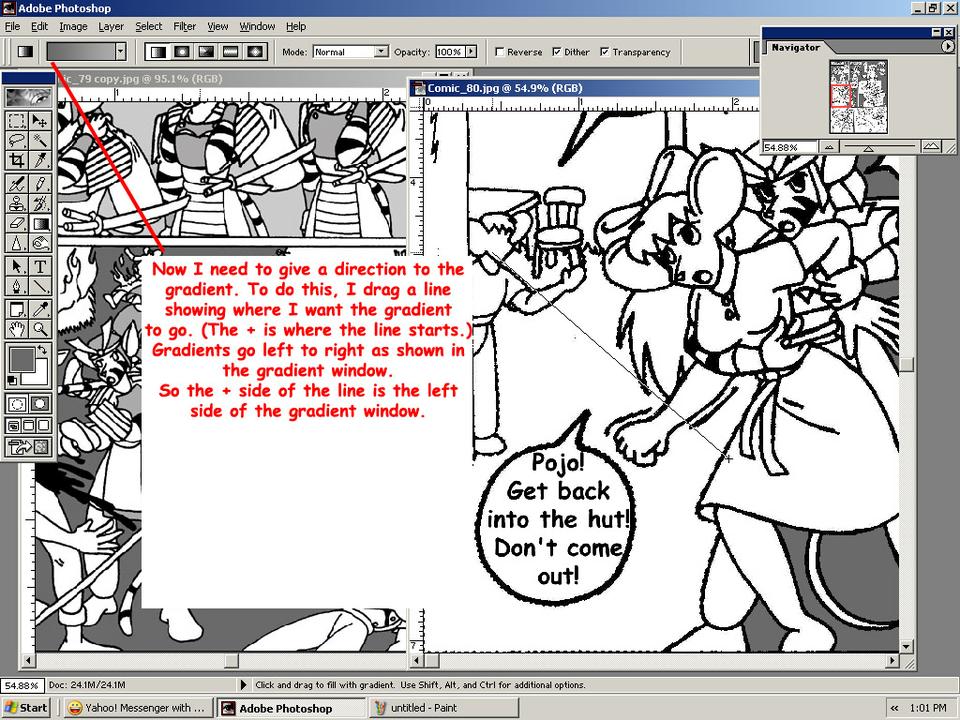Select the Notes tool

tap(17, 309)
